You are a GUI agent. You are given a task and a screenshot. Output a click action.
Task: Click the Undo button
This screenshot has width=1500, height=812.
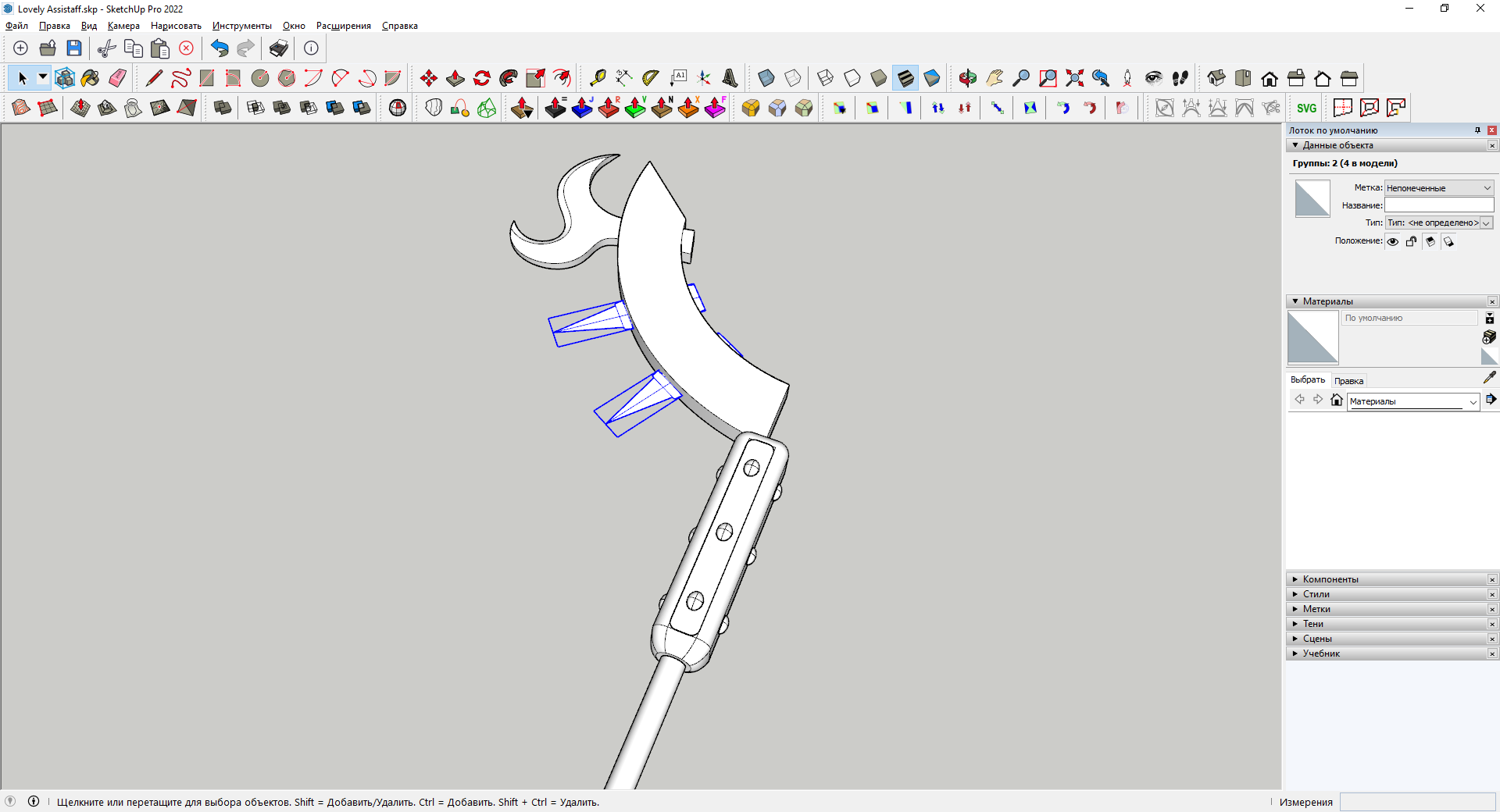click(220, 48)
